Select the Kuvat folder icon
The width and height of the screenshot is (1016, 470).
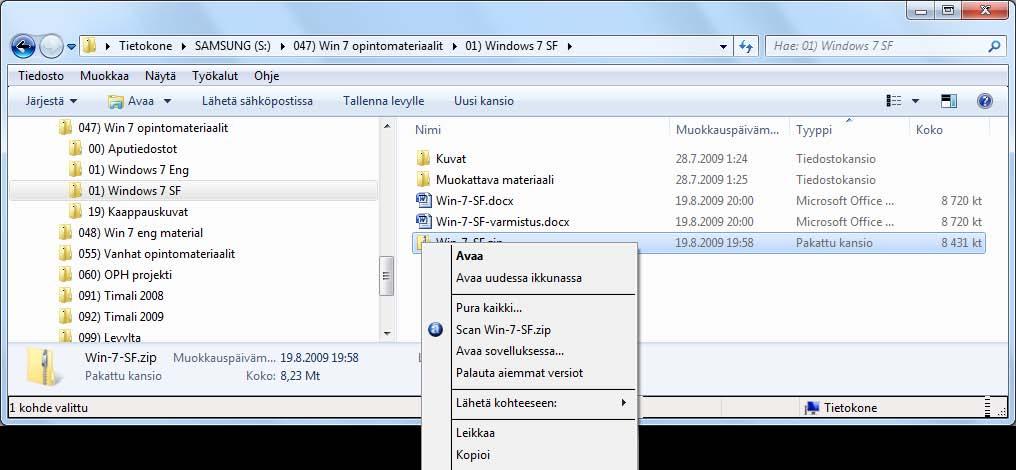pyautogui.click(x=424, y=158)
